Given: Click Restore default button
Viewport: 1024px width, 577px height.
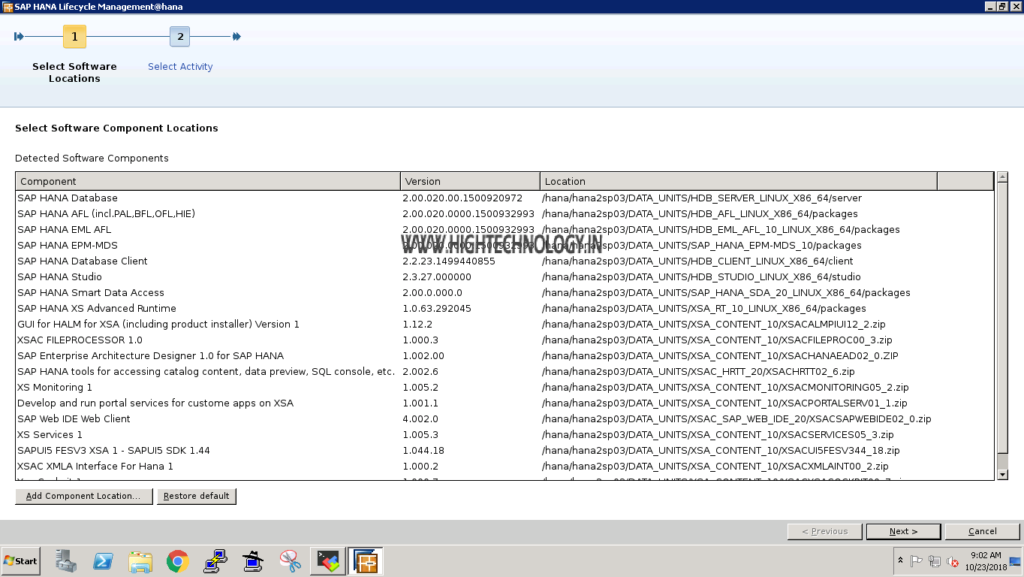Looking at the screenshot, I should (x=197, y=496).
